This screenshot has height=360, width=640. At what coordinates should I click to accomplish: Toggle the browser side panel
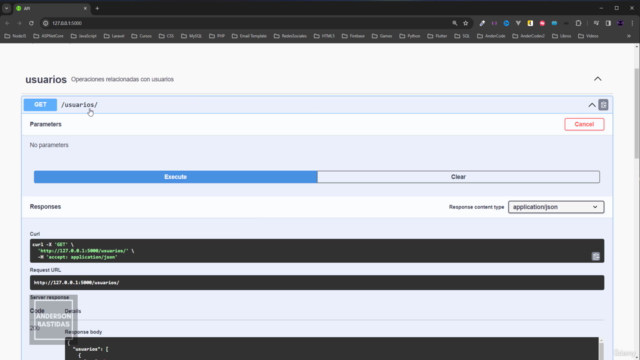[608, 23]
